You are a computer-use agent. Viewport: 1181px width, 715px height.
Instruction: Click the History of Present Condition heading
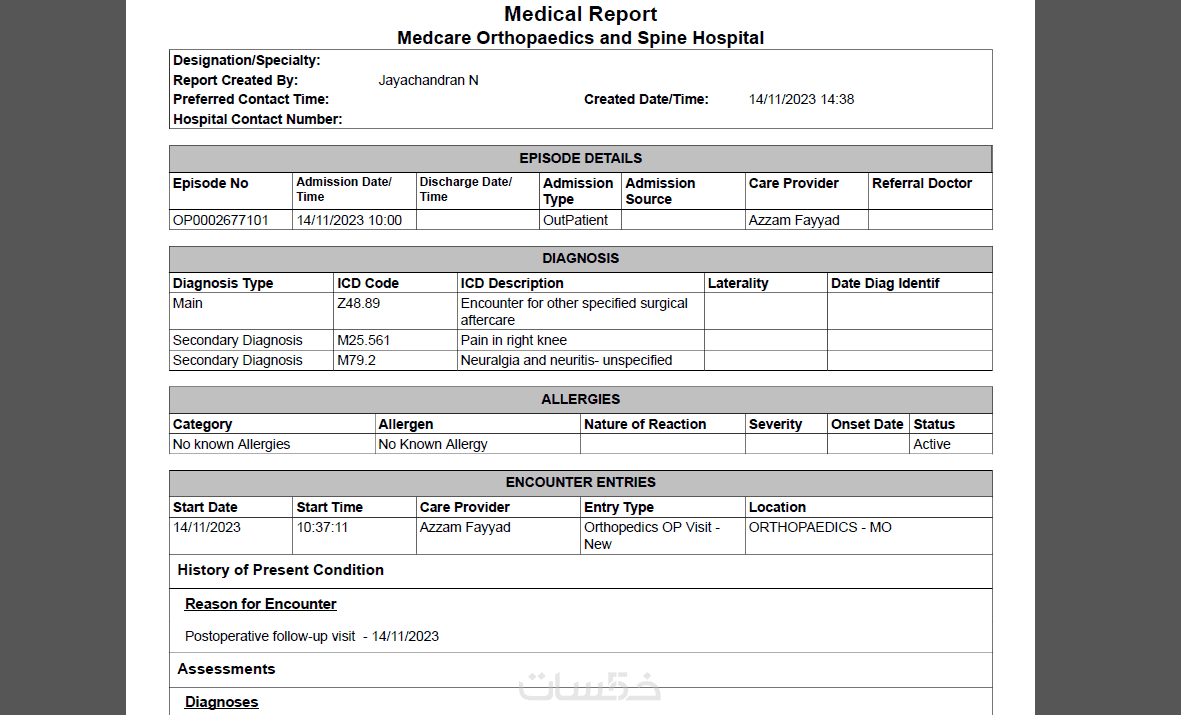click(280, 570)
